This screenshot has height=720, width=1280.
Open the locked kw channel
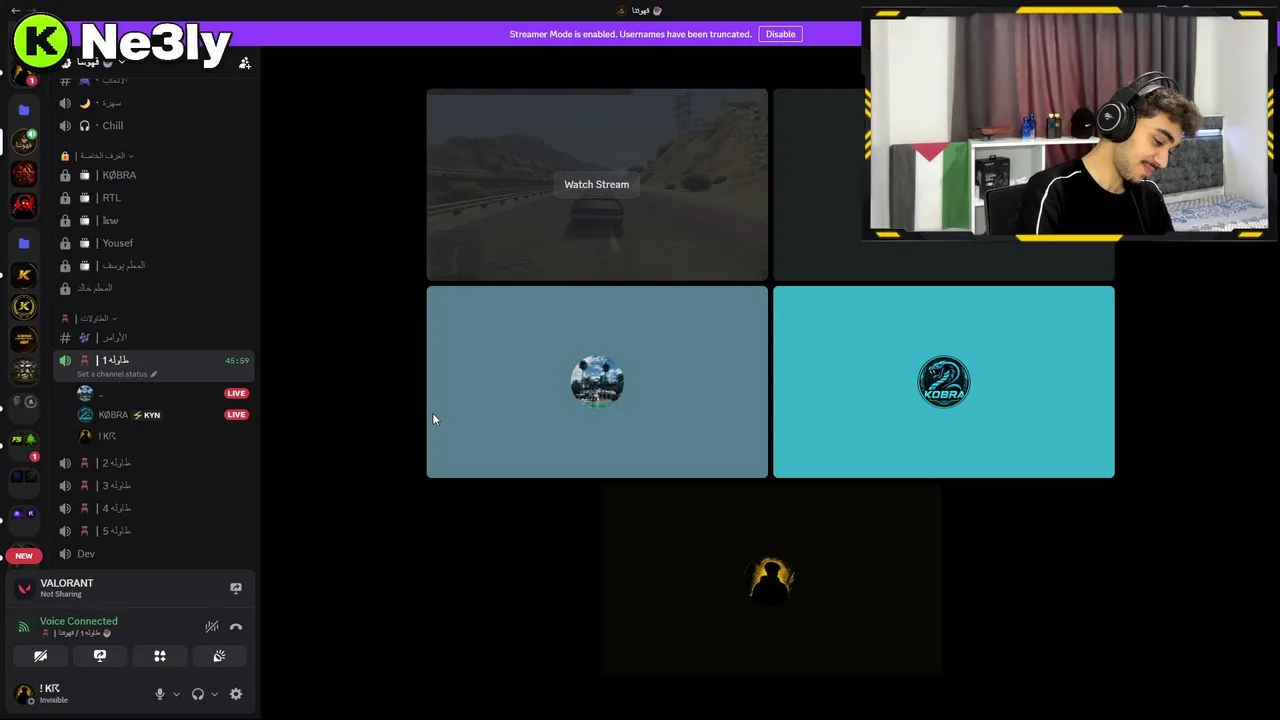[x=154, y=220]
